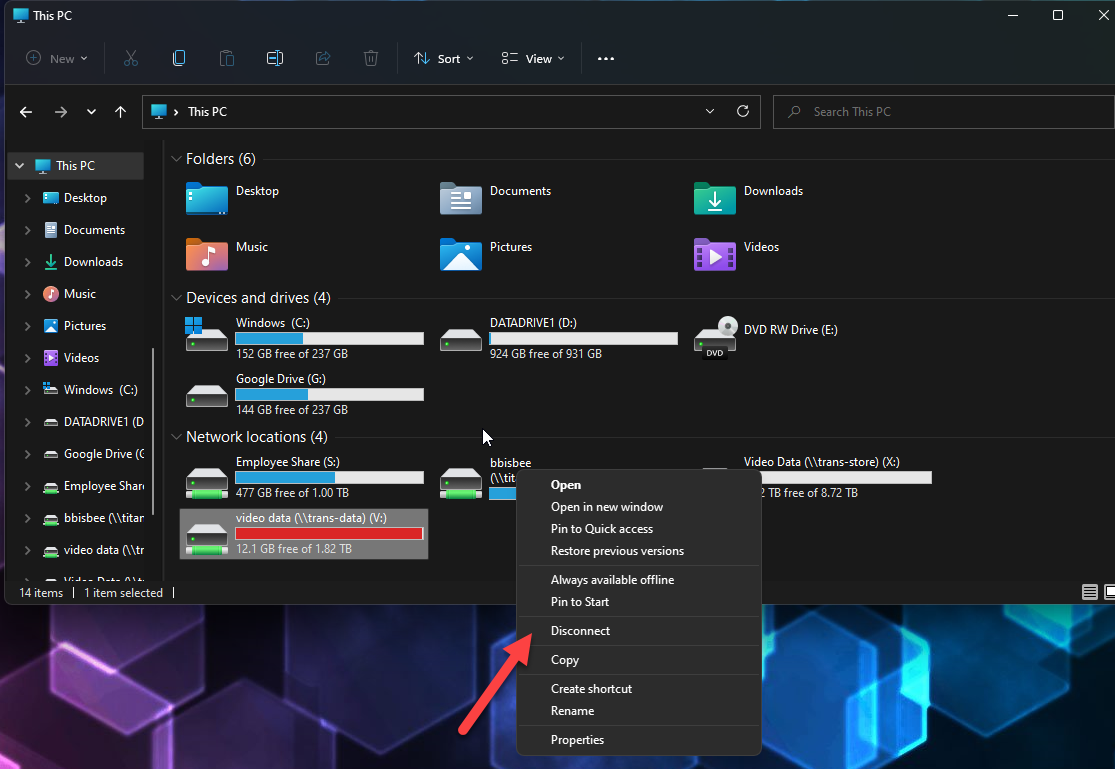Switch to details view in status bar
This screenshot has height=769, width=1115.
coord(1089,592)
